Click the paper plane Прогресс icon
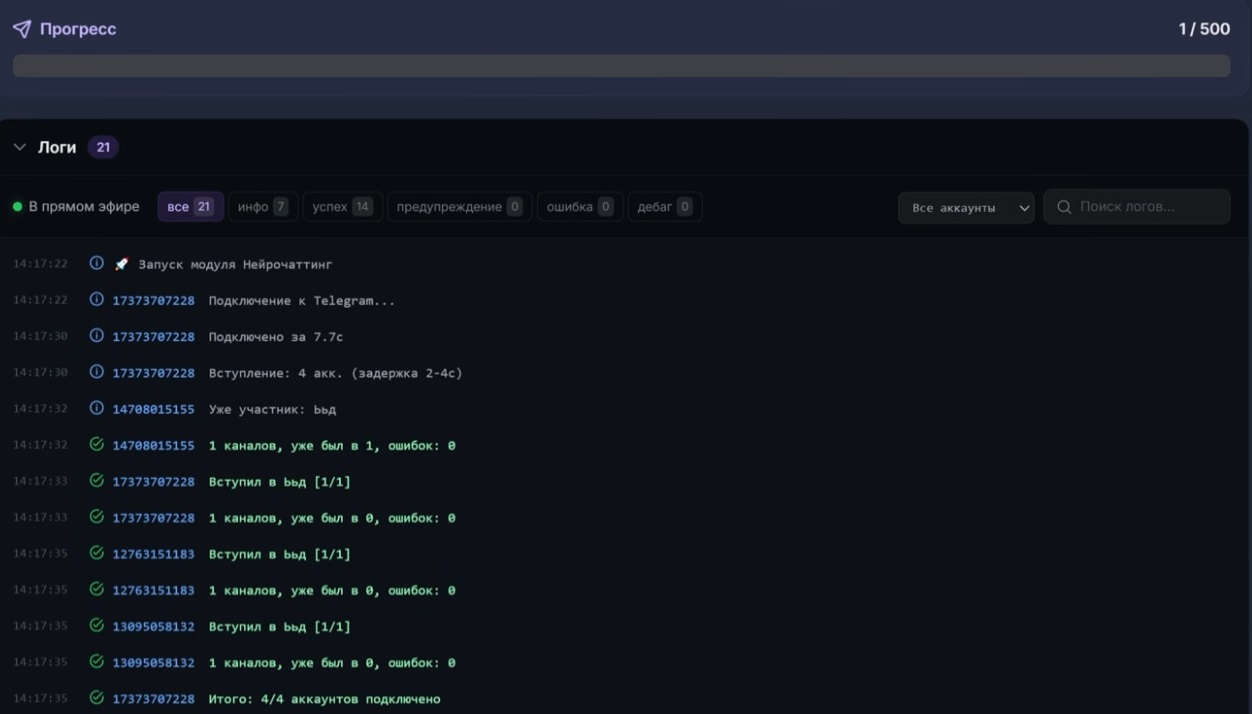1252x714 pixels. coord(22,29)
